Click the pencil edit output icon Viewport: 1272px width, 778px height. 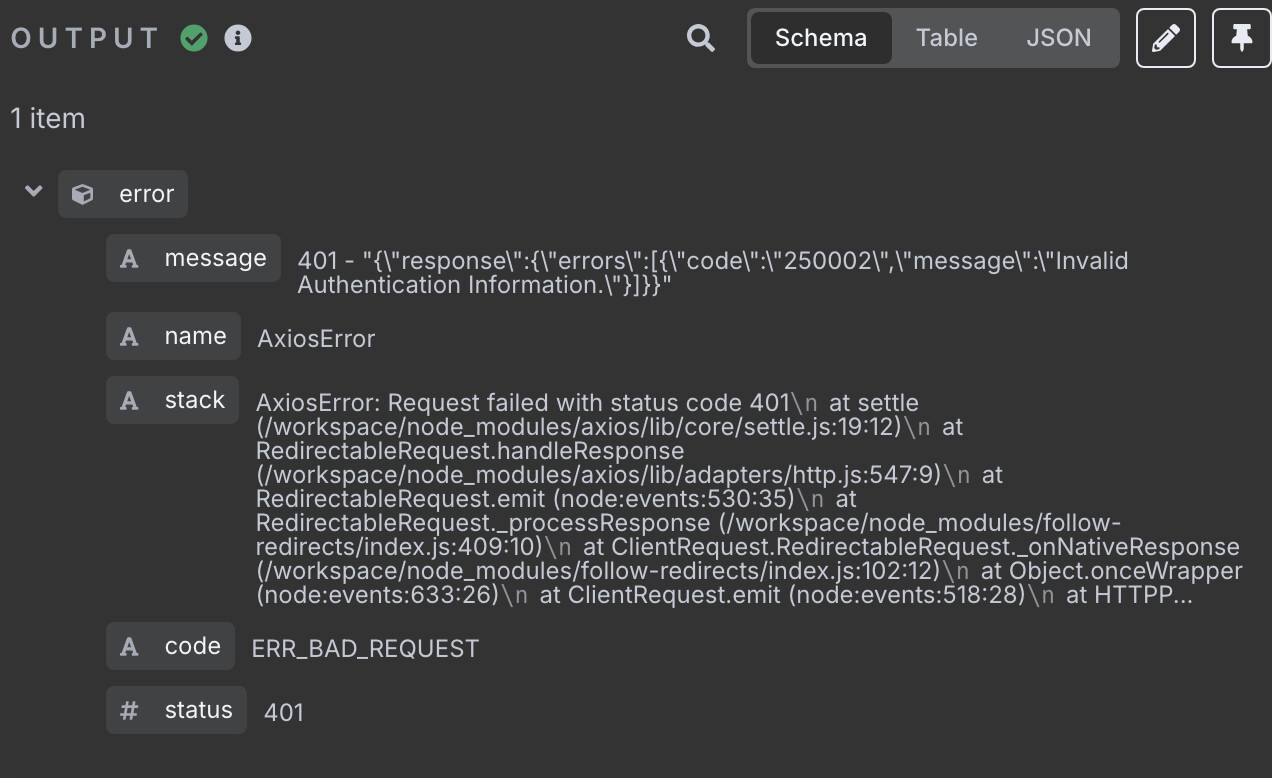point(1166,39)
